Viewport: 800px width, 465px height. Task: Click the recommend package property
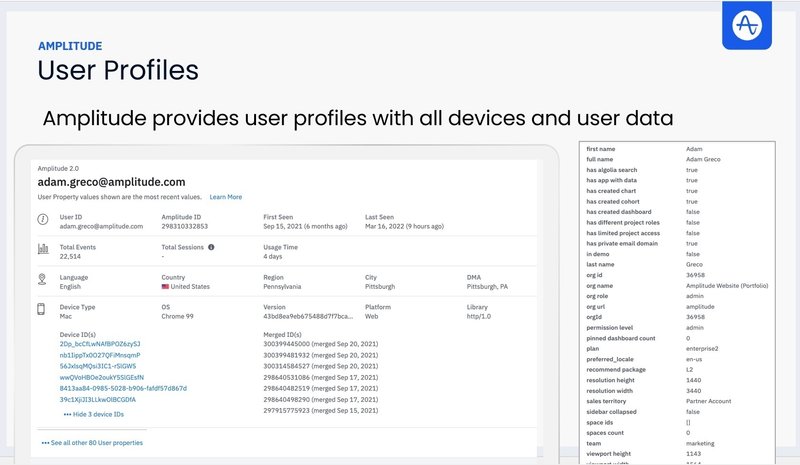[x=616, y=370]
